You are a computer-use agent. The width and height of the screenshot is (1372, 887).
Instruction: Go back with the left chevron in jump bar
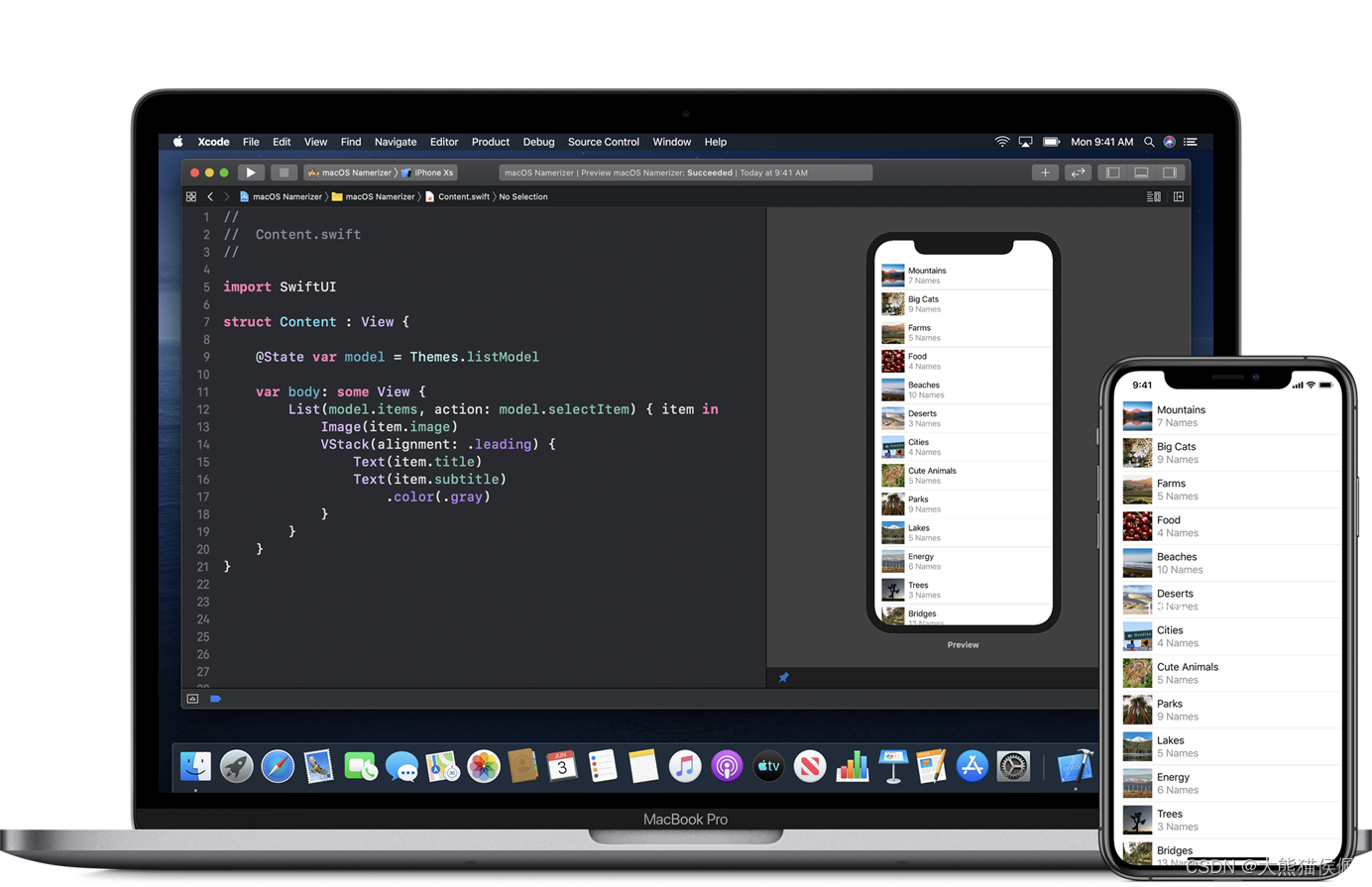pos(210,197)
